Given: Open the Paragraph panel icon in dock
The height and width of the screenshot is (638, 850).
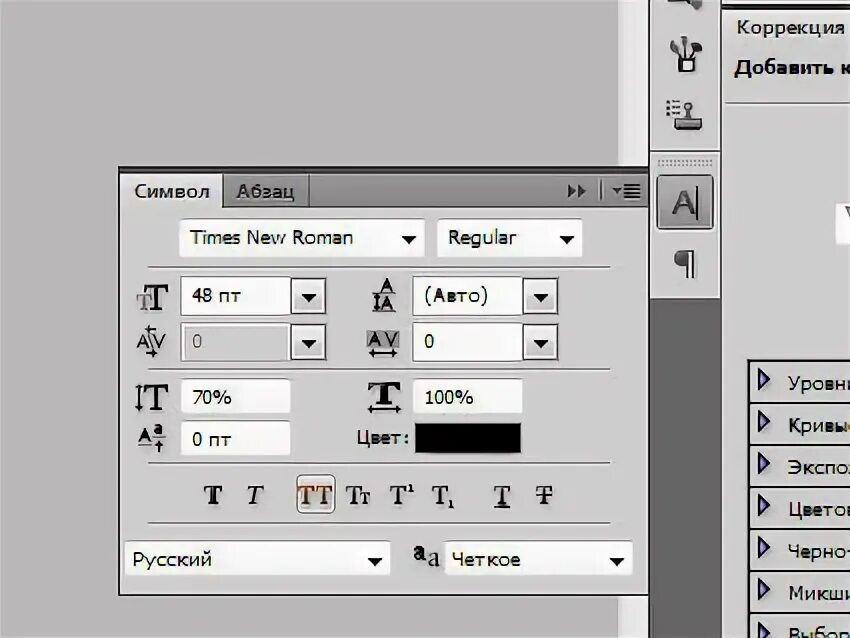Looking at the screenshot, I should click(685, 264).
